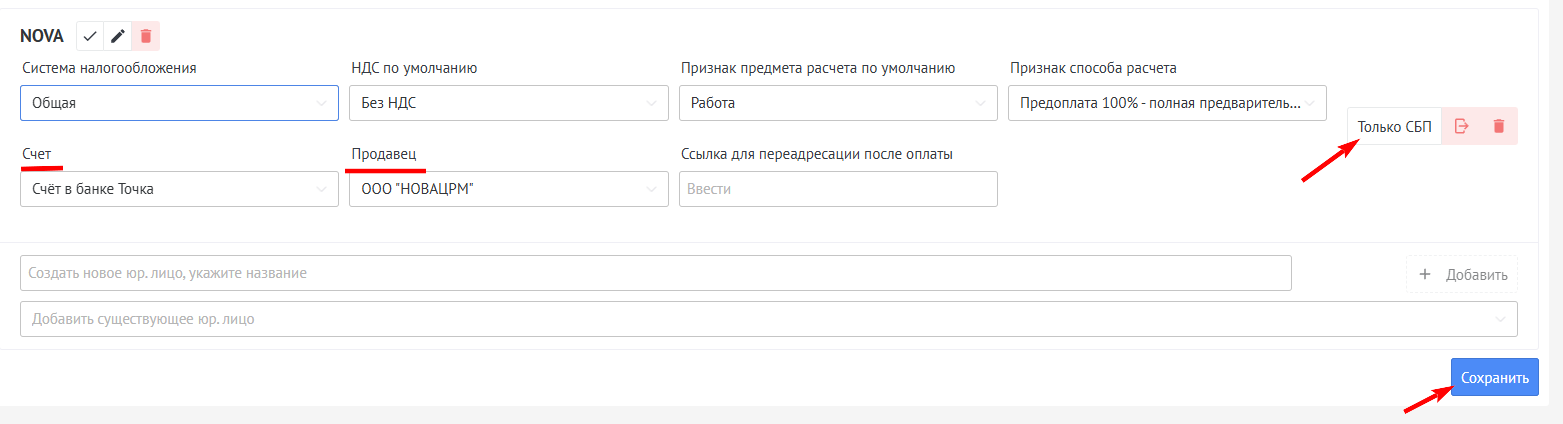Click the checkmark icon next to NOVA
This screenshot has height=424, width=1563.
(90, 37)
